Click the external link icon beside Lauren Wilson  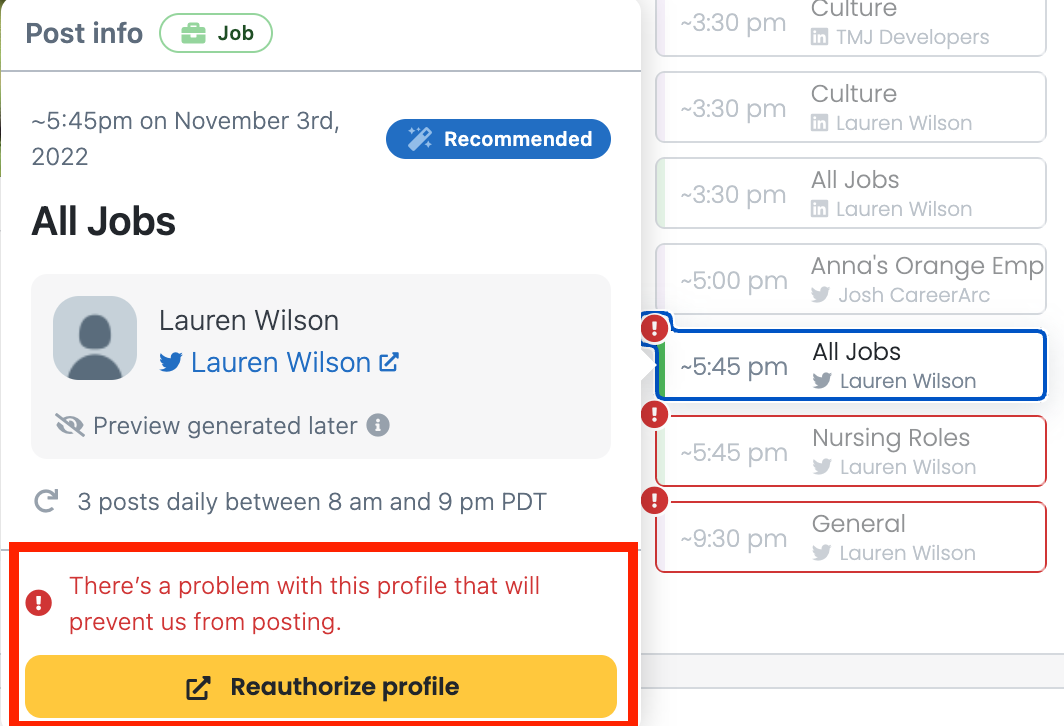coord(389,362)
